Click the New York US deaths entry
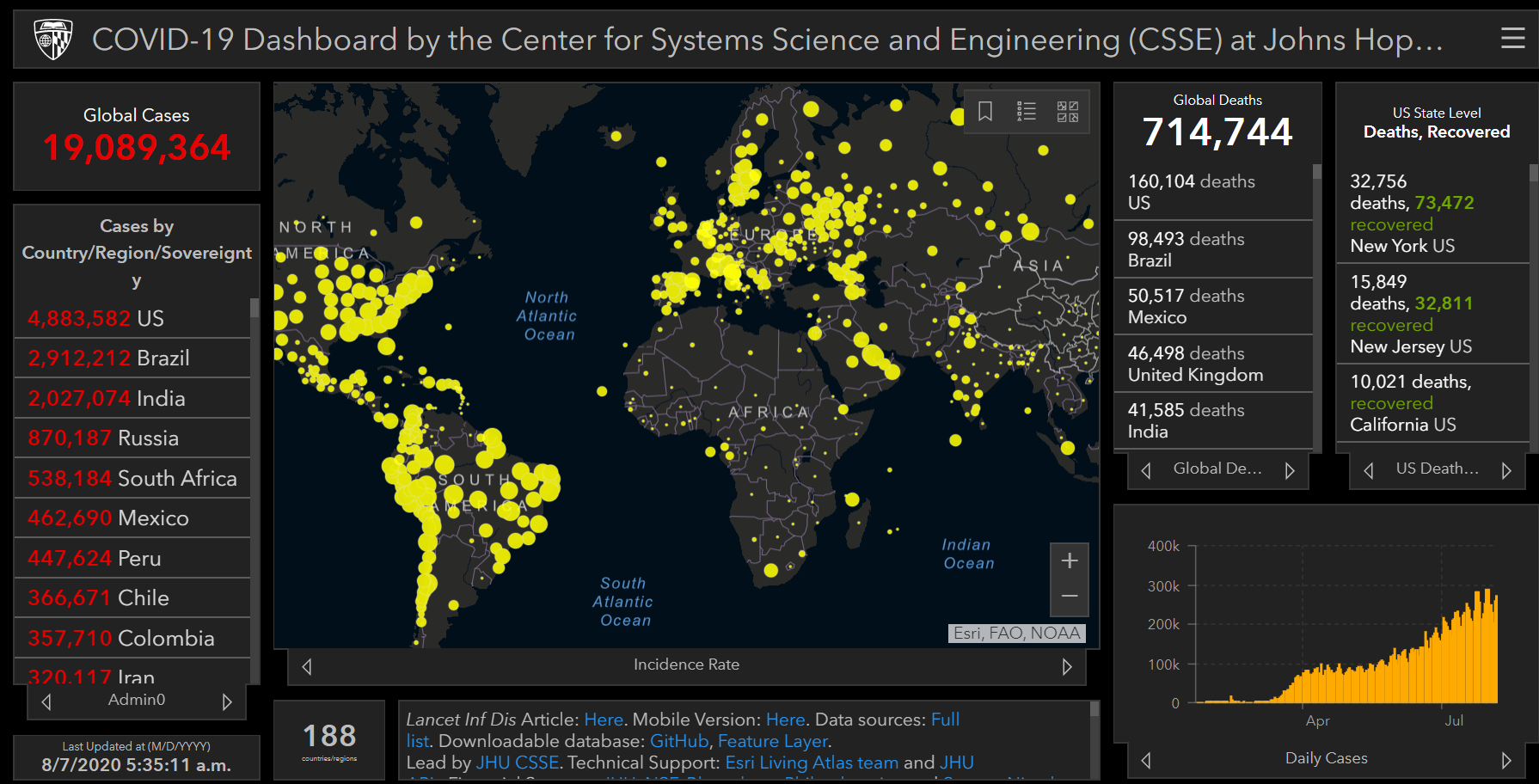This screenshot has height=784, width=1539. [1432, 213]
